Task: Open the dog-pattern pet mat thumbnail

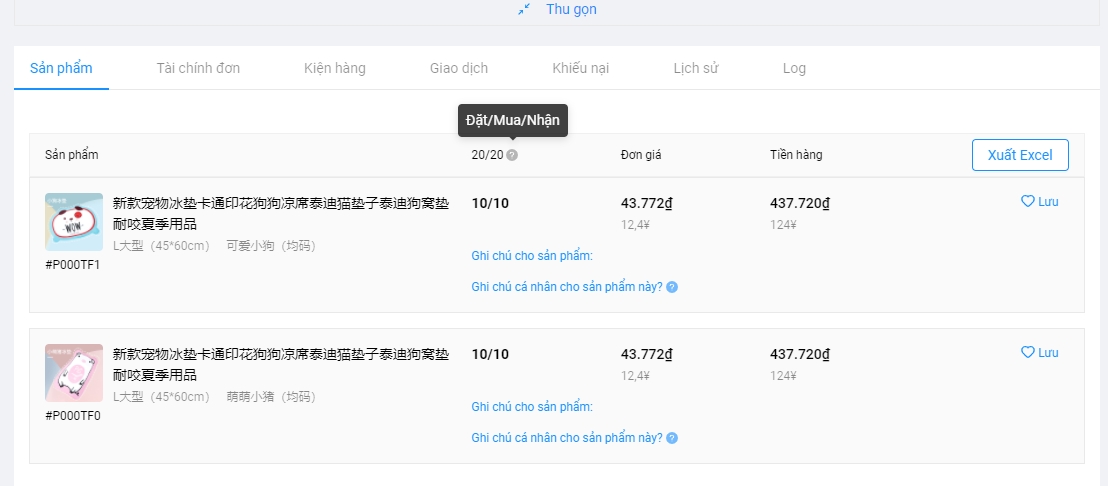Action: pos(73,222)
